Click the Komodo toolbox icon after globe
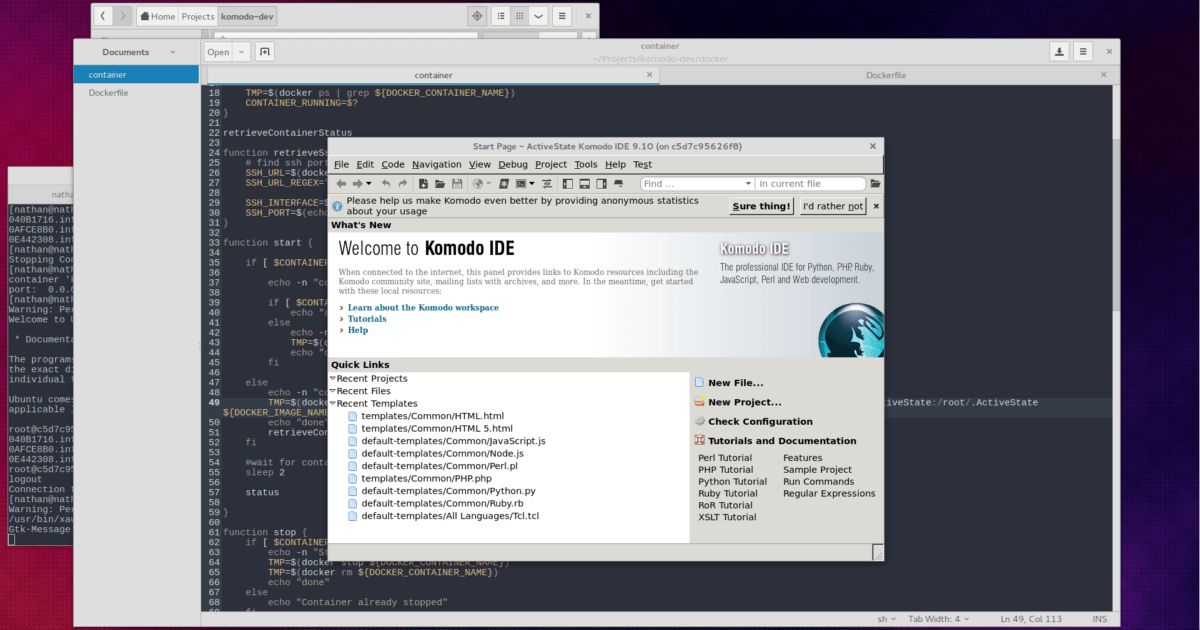Screen dimensions: 1200x630 pyautogui.click(x=505, y=184)
